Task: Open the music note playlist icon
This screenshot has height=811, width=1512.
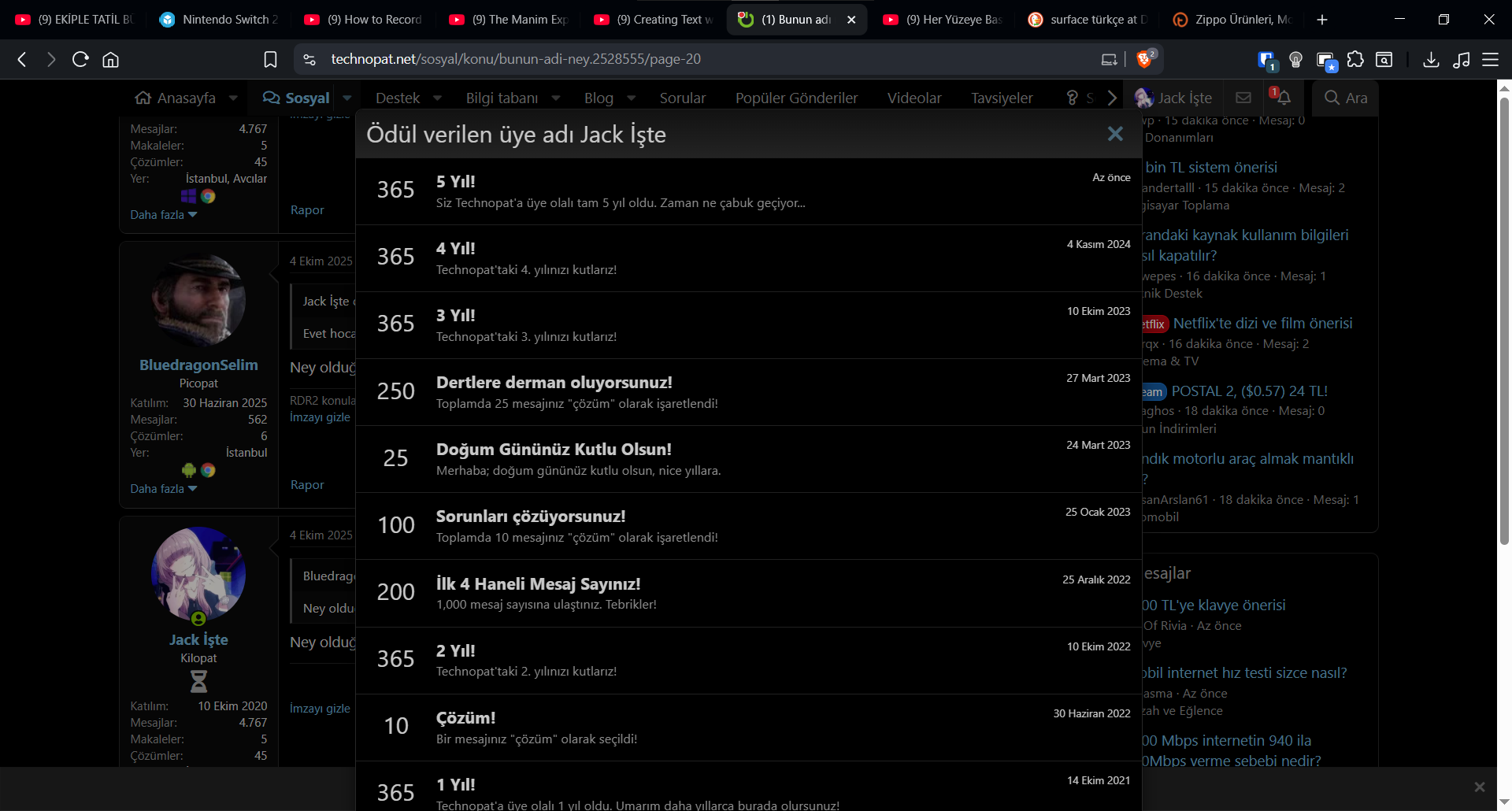Action: [x=1462, y=59]
